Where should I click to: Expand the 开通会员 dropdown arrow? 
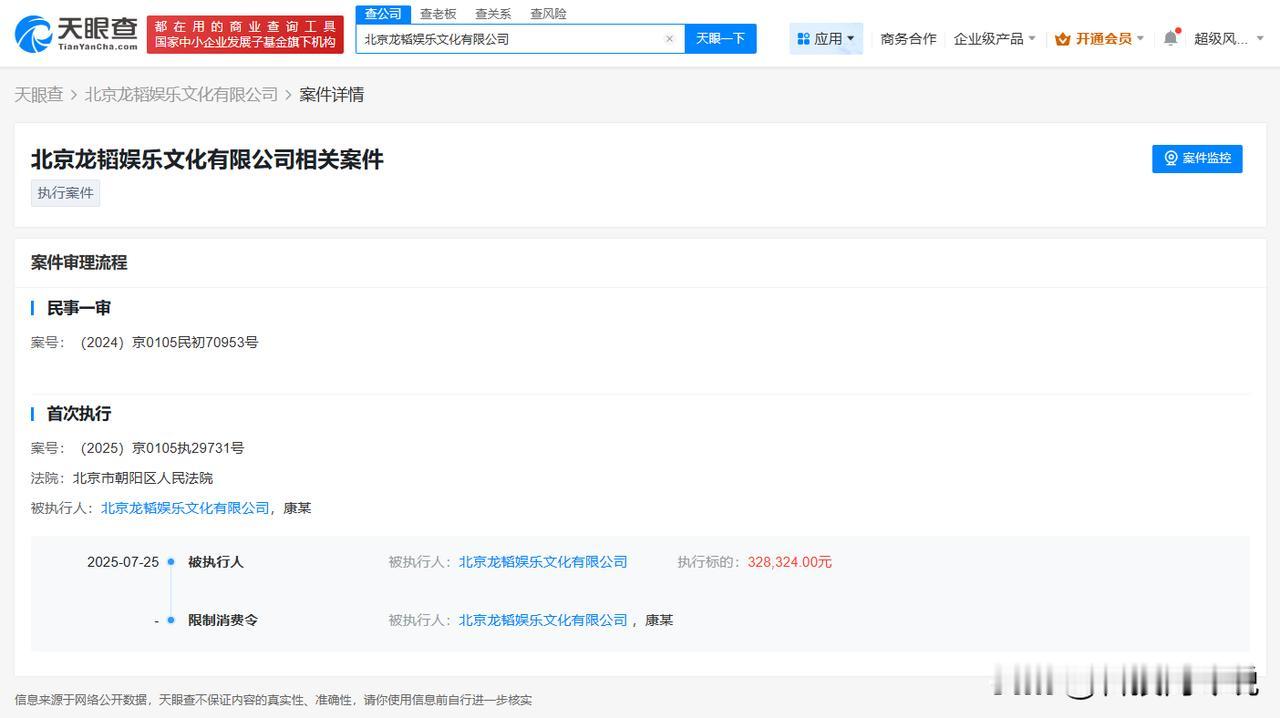[1140, 39]
